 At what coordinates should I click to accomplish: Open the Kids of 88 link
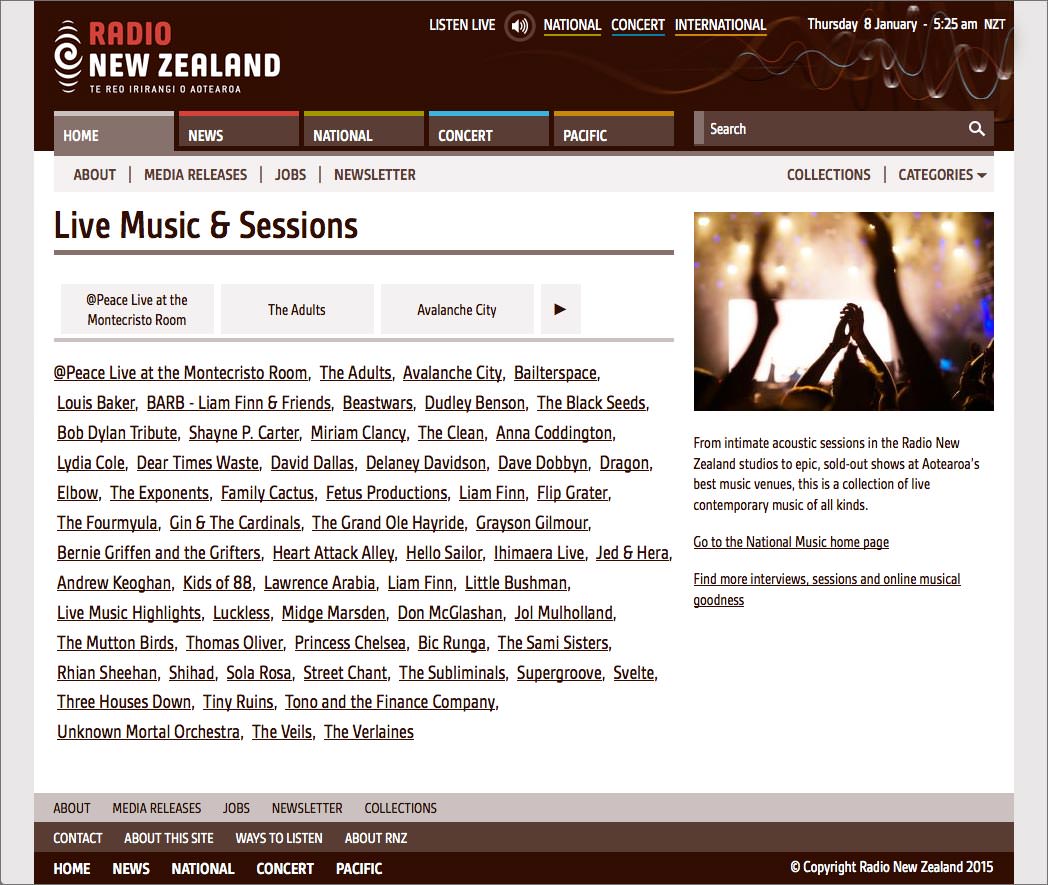pos(217,583)
